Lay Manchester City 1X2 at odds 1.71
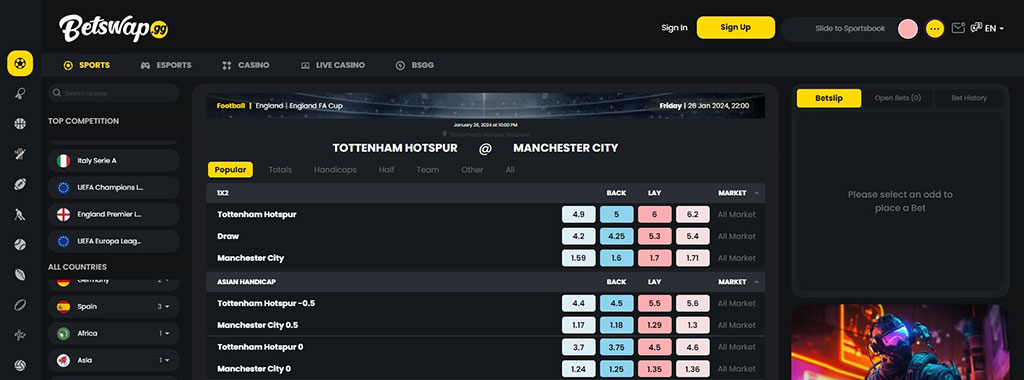 click(693, 258)
